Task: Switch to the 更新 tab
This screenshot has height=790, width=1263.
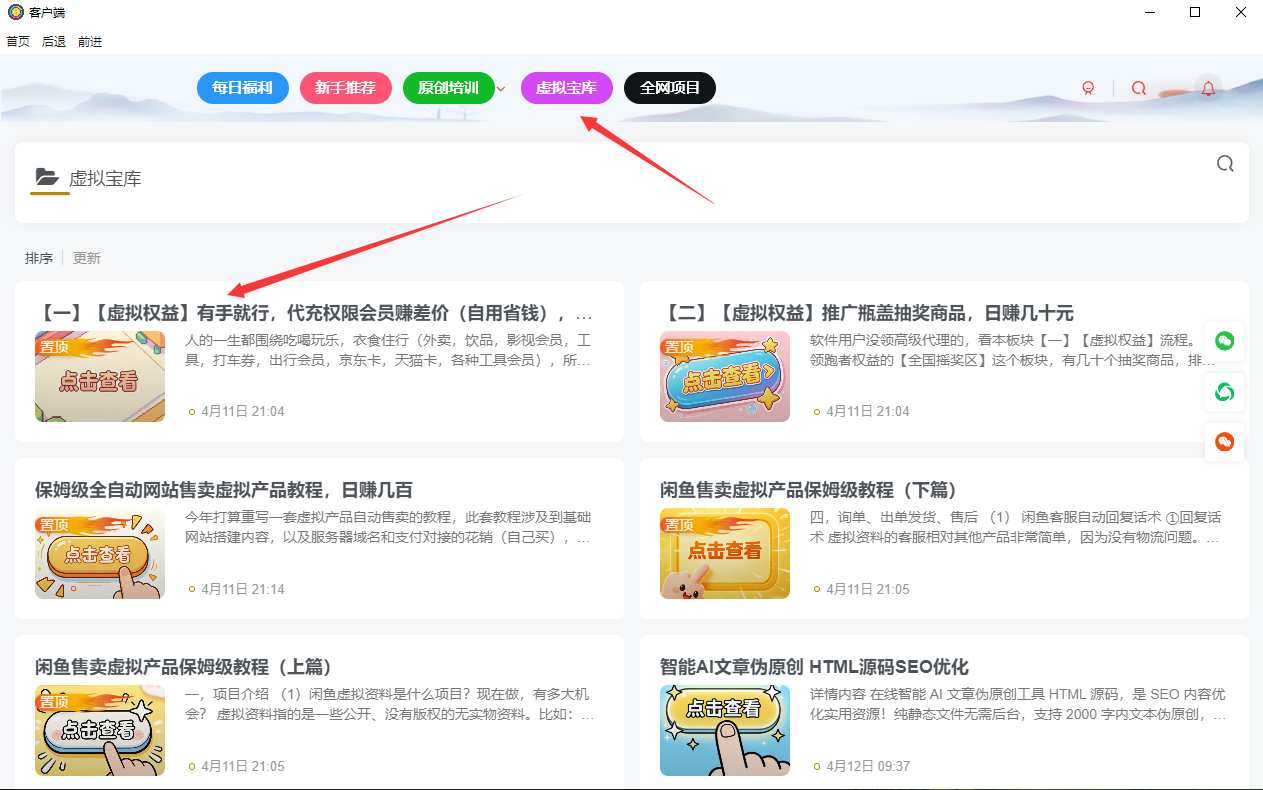Action: point(86,257)
